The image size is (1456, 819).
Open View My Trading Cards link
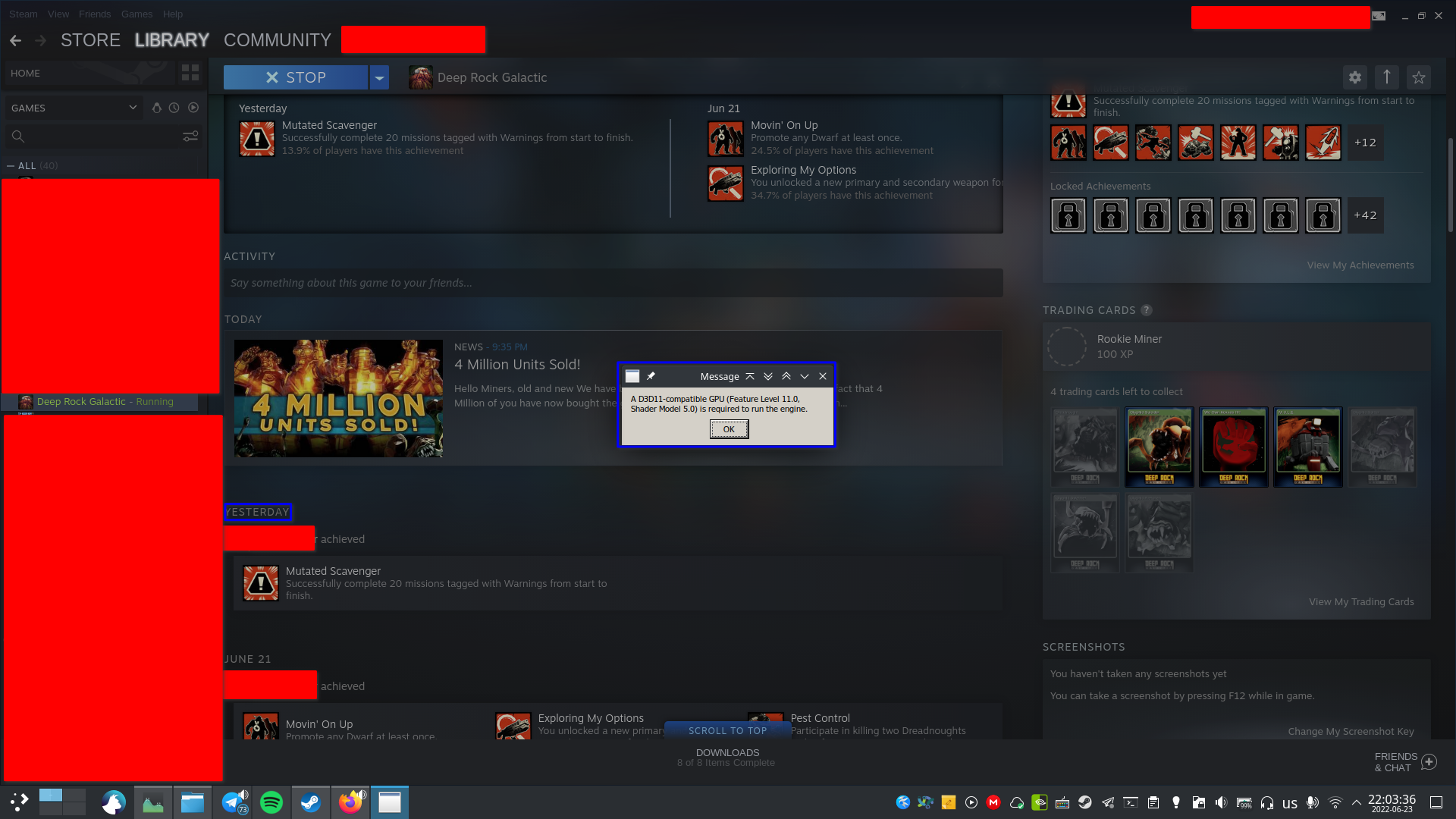pos(1361,601)
